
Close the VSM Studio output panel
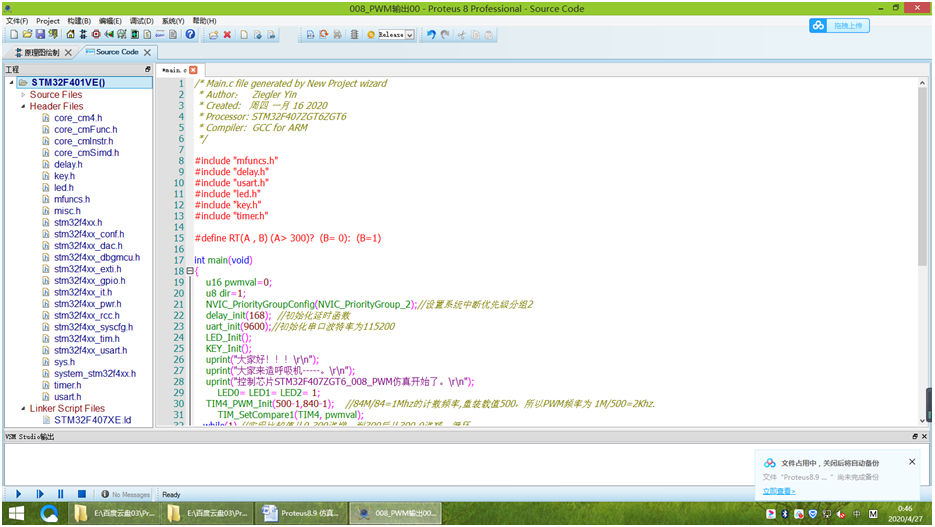pyautogui.click(x=924, y=436)
